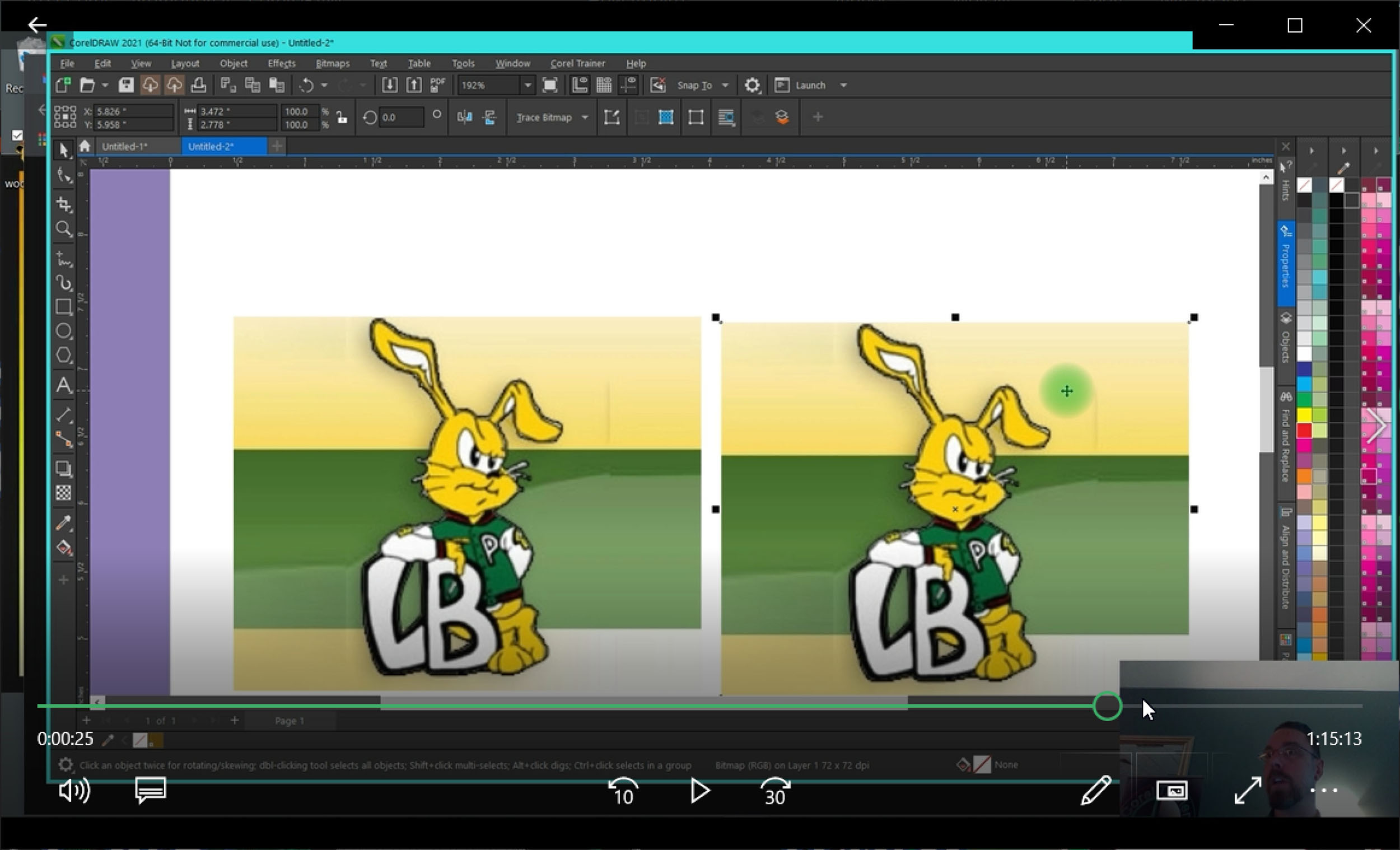Play the video
Screen dimensions: 1400x850
point(700,791)
